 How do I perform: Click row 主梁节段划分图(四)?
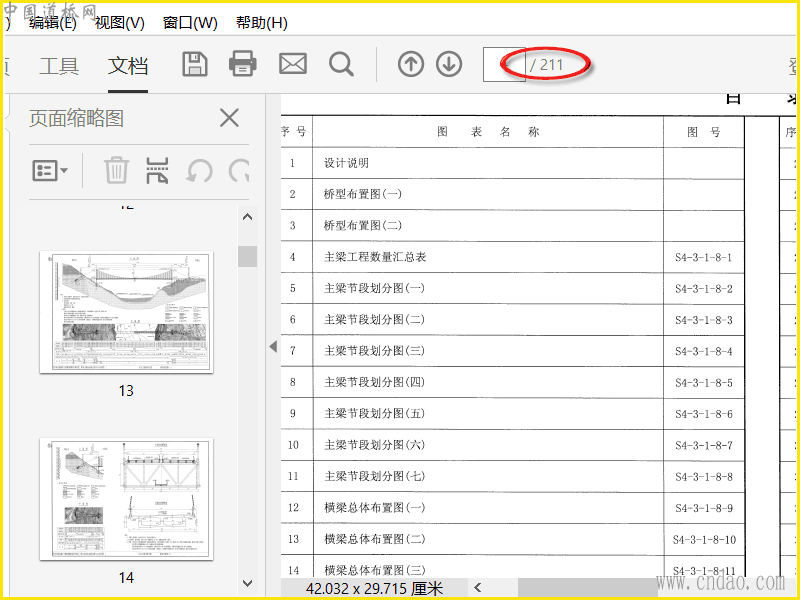[x=513, y=382]
